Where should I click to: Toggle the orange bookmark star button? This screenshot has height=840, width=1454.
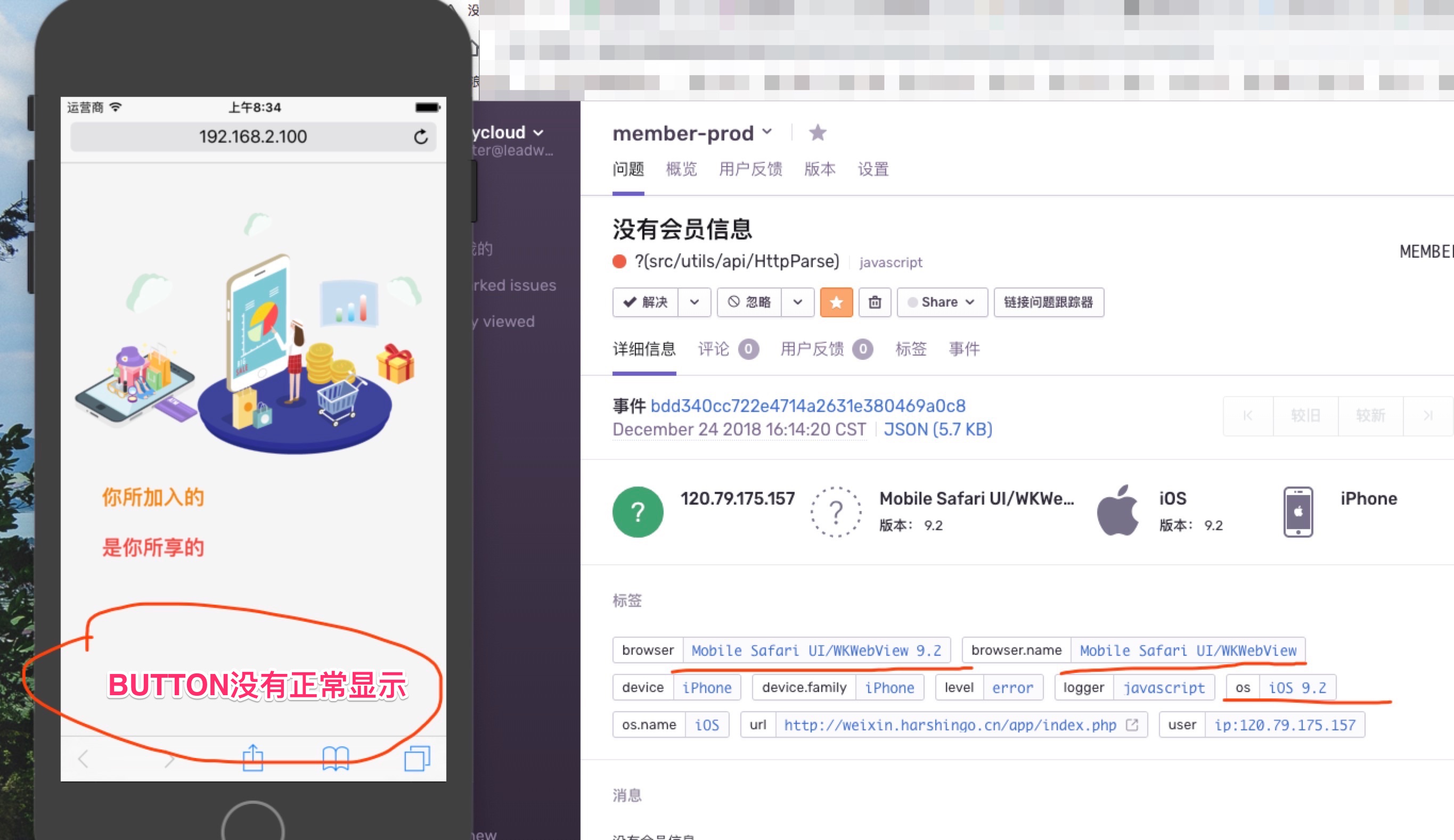coord(836,302)
